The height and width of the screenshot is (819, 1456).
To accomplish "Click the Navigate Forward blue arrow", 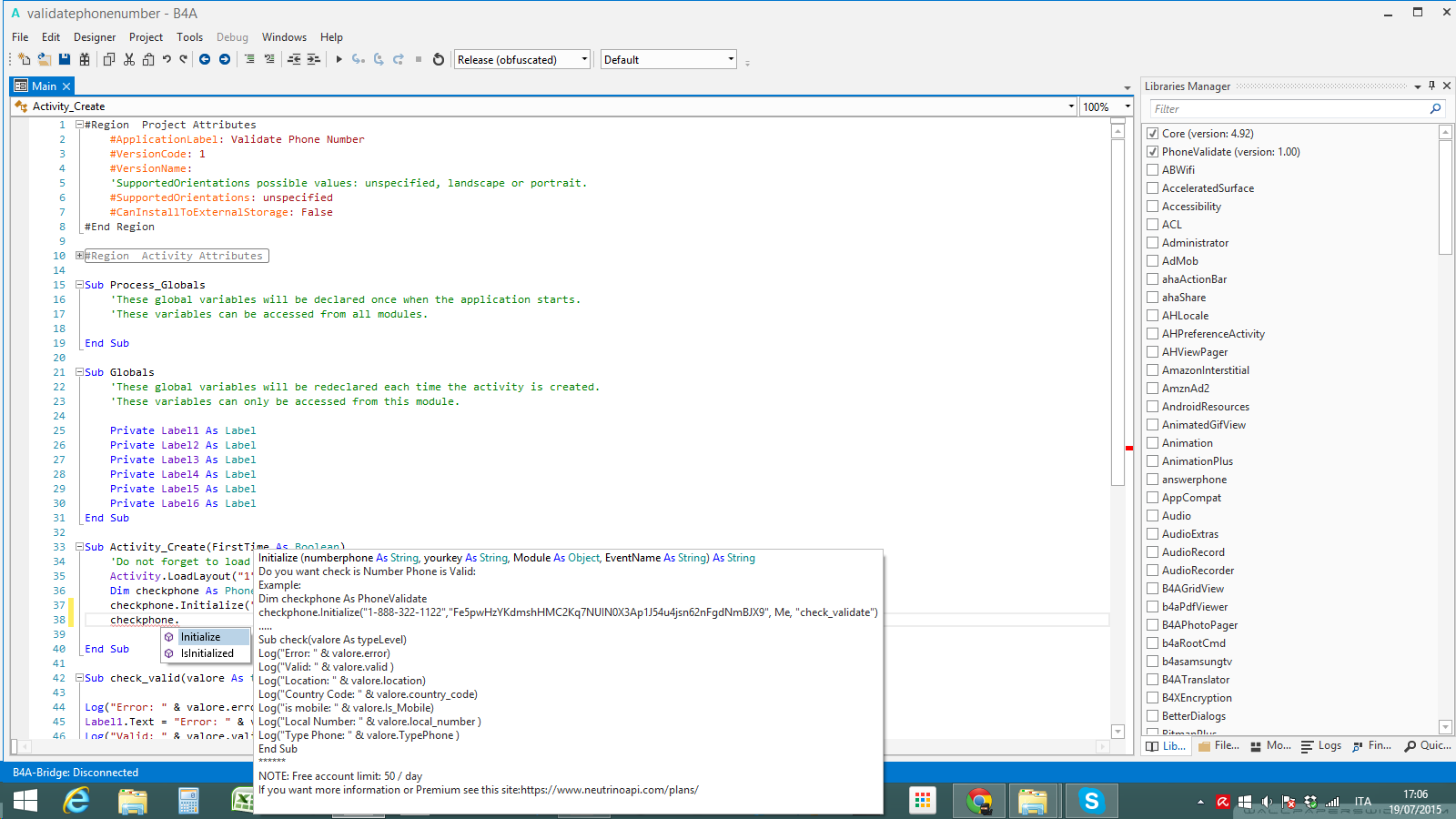I will point(225,59).
